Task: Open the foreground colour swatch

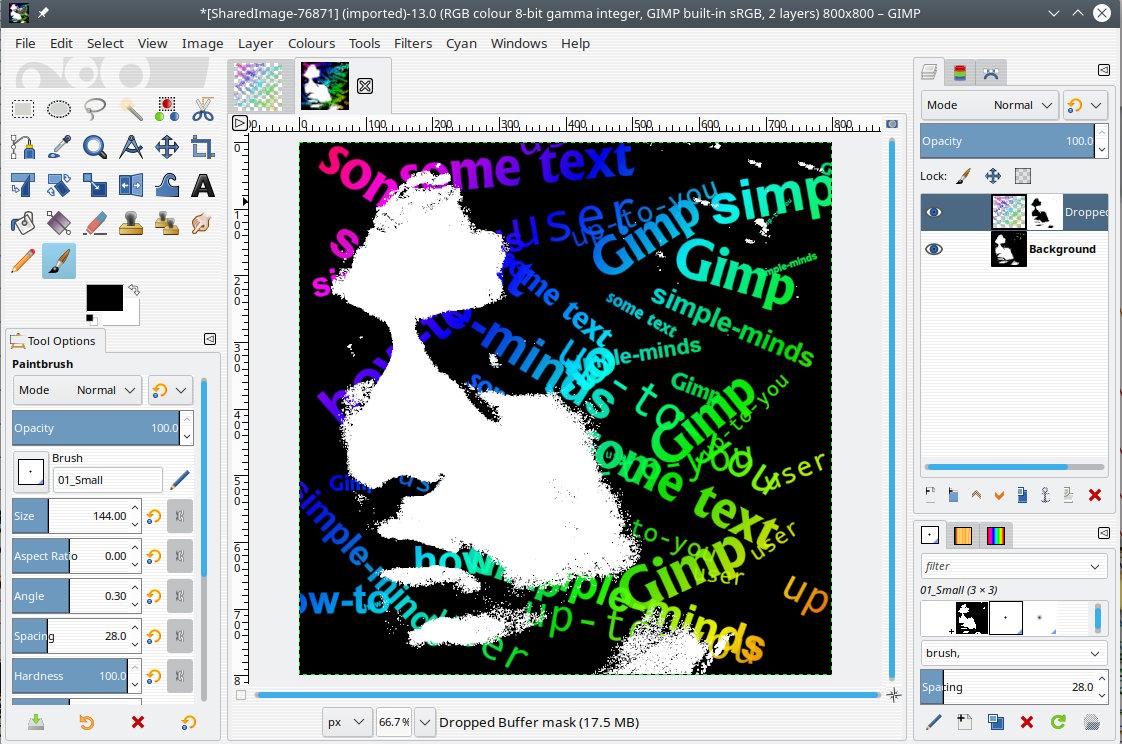Action: [x=104, y=297]
